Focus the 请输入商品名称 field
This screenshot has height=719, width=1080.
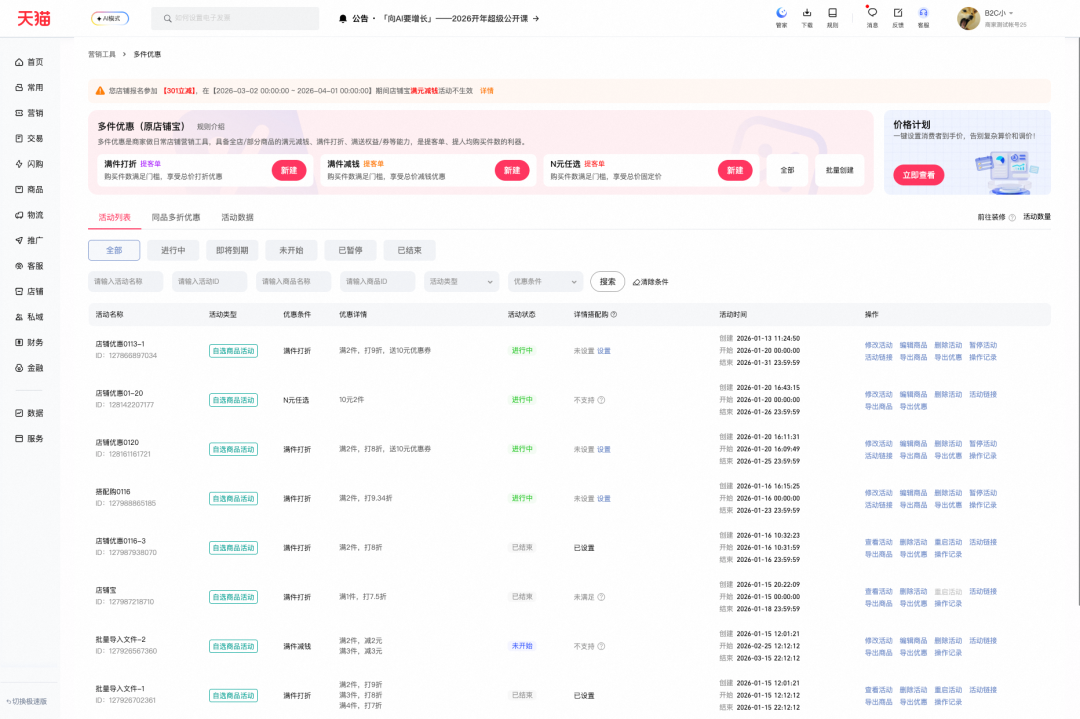[x=293, y=282]
